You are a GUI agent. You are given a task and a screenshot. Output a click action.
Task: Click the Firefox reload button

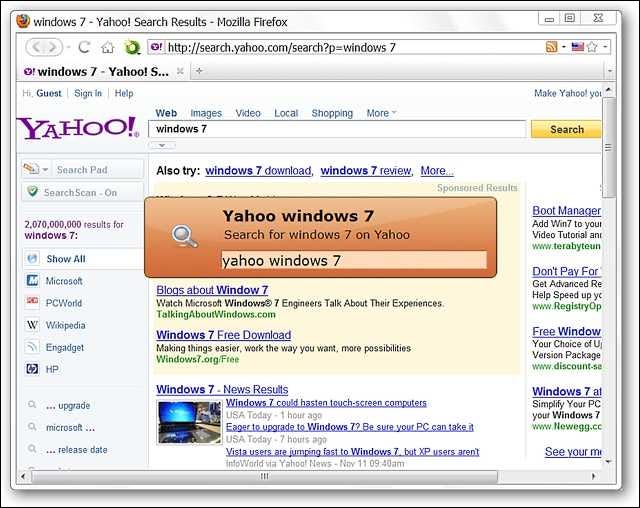click(84, 47)
